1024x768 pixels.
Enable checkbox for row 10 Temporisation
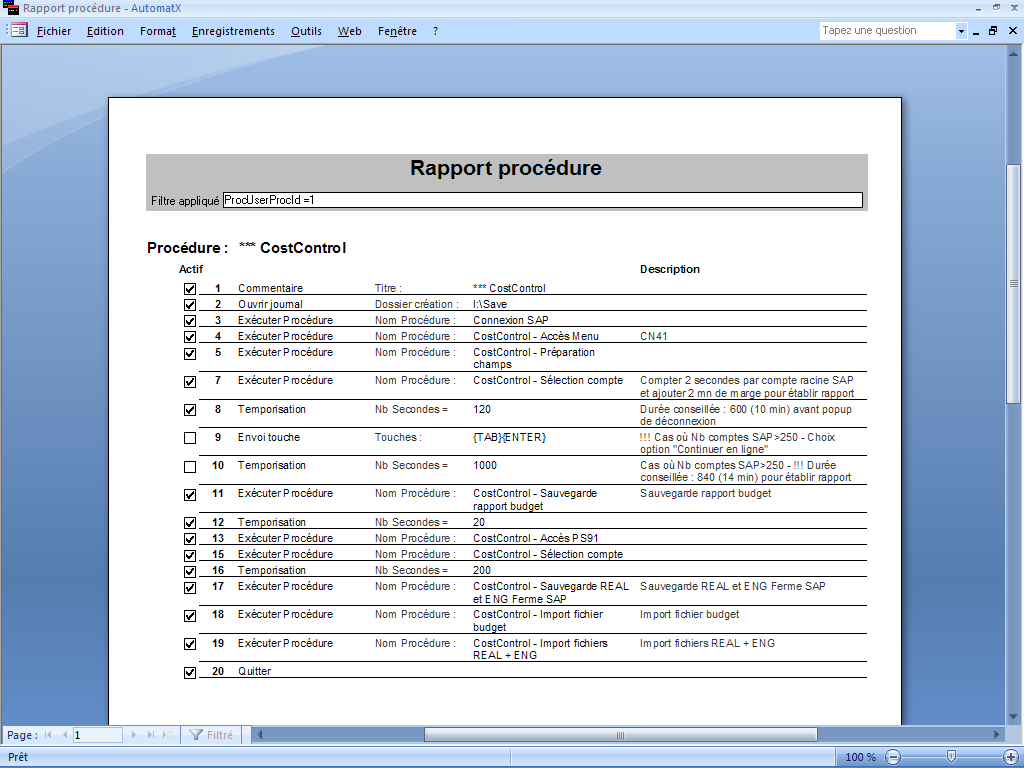pos(190,467)
